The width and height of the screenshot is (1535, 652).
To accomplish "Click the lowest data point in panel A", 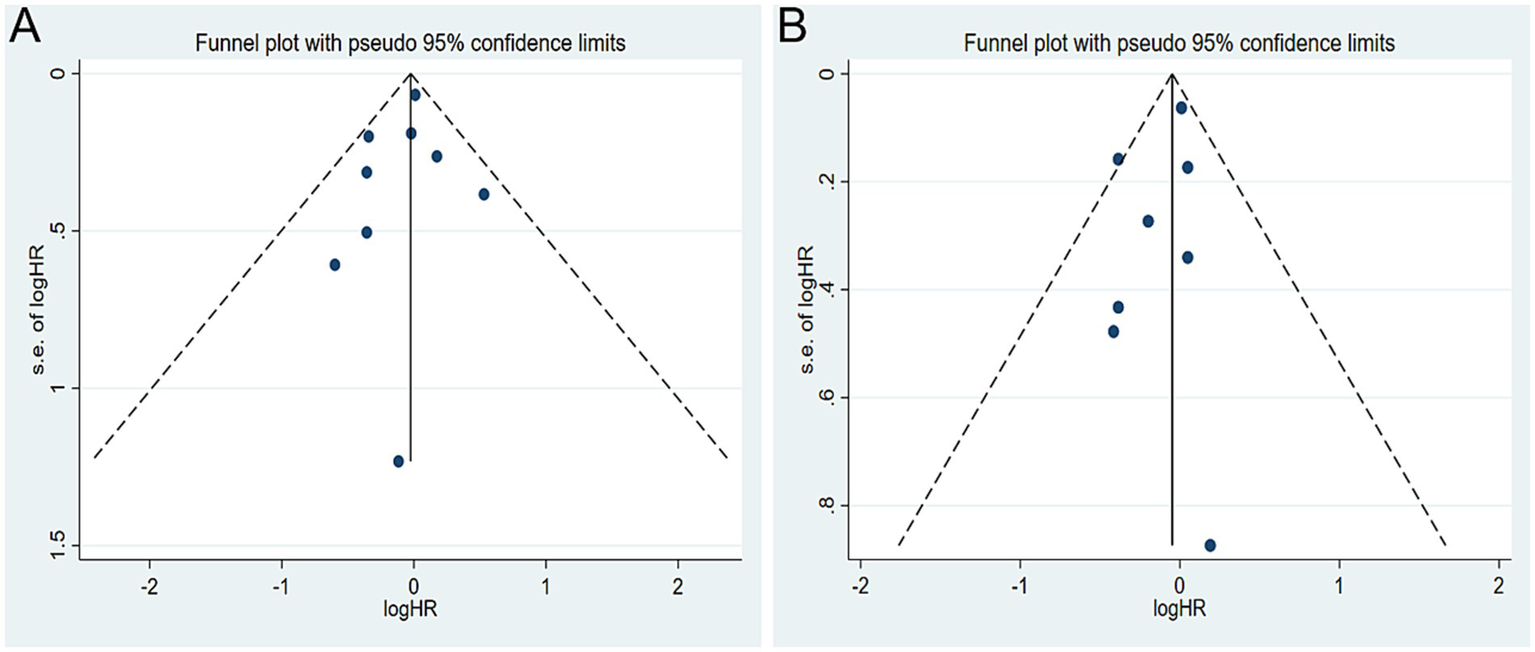I will (x=398, y=461).
